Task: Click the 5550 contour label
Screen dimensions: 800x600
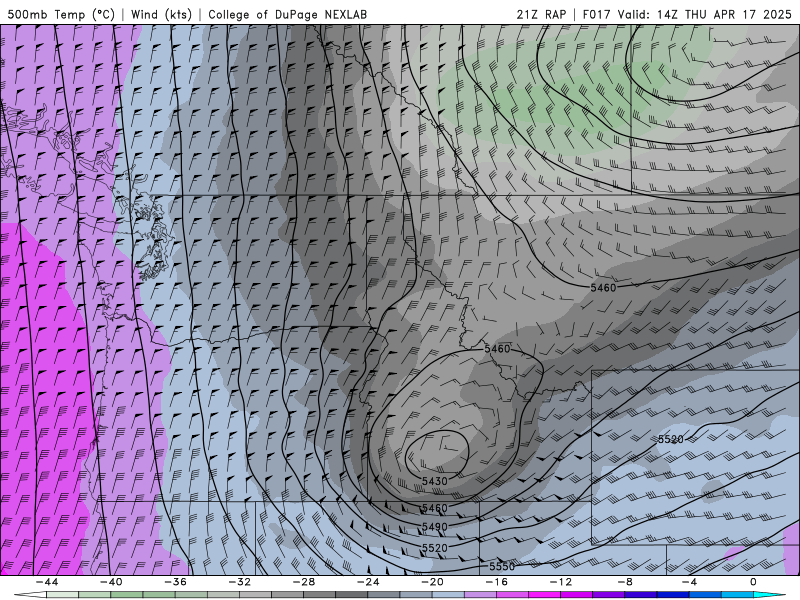Action: pos(502,566)
